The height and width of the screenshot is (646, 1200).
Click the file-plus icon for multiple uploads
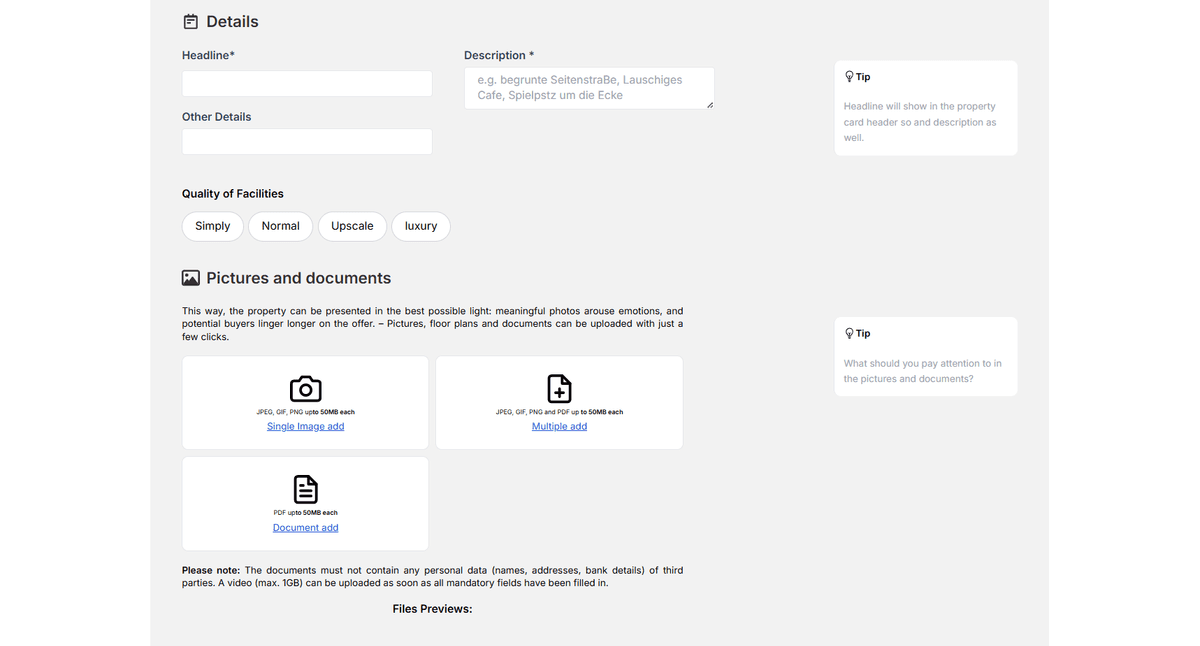559,388
